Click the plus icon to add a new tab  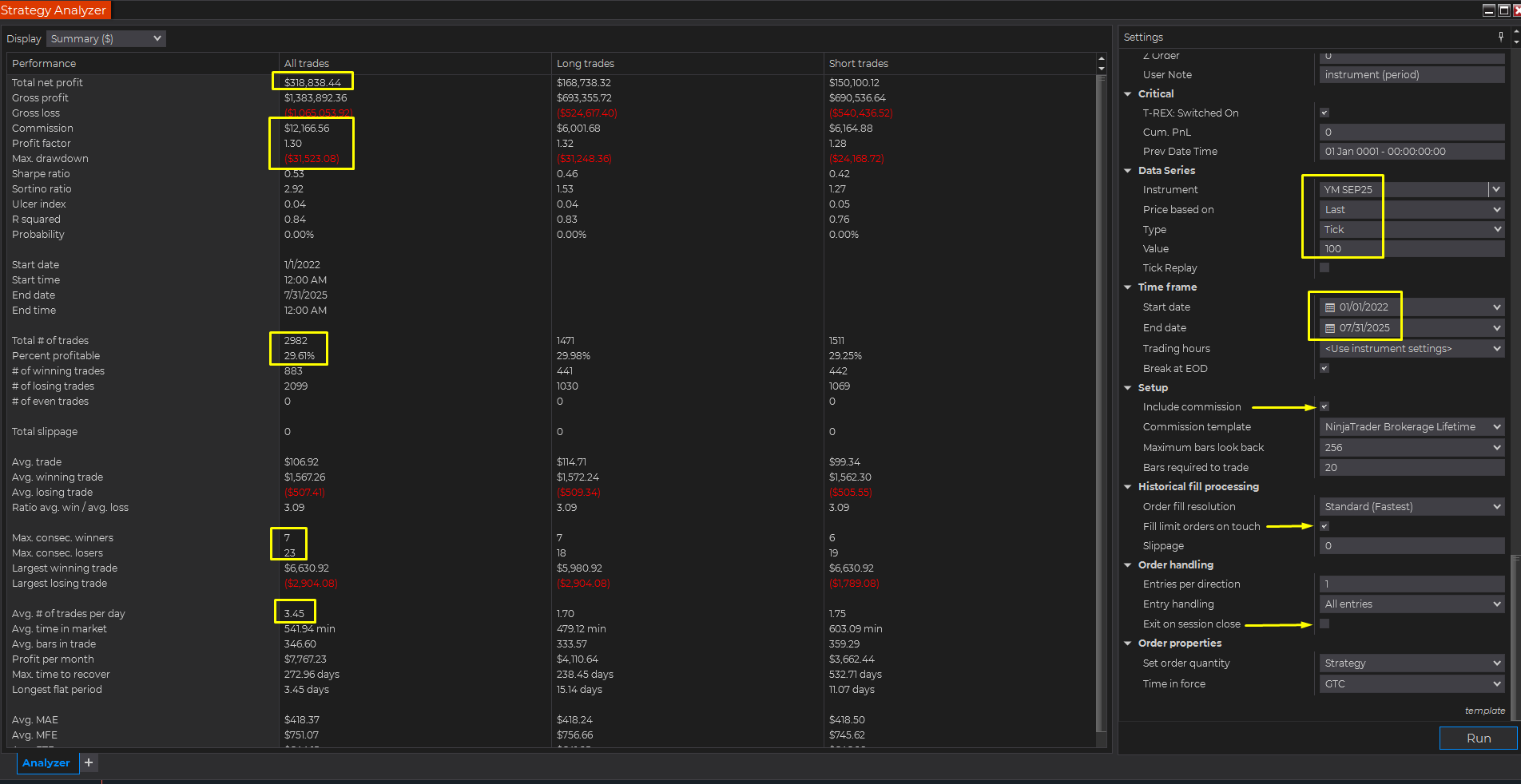(89, 763)
